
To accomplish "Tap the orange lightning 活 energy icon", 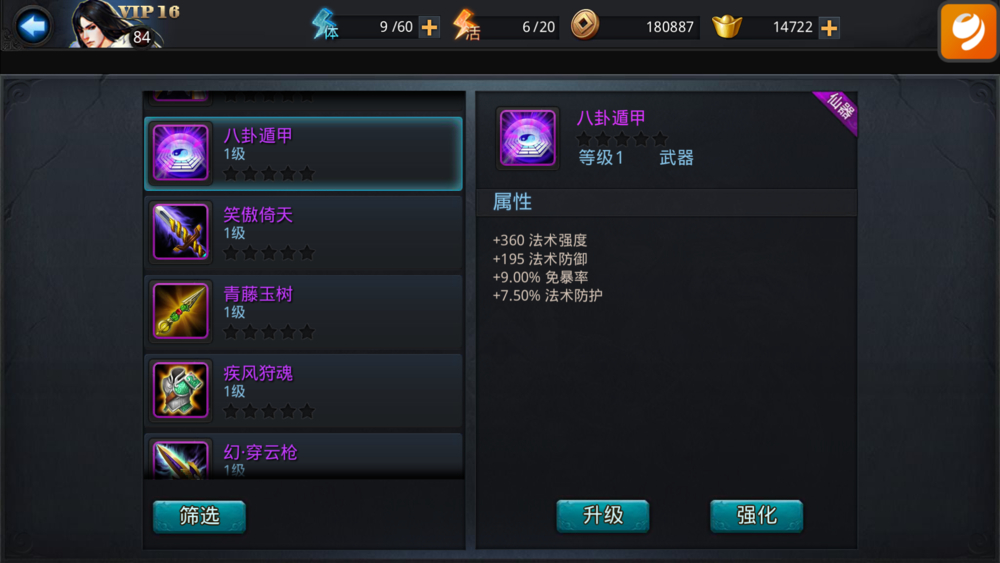I will [466, 26].
